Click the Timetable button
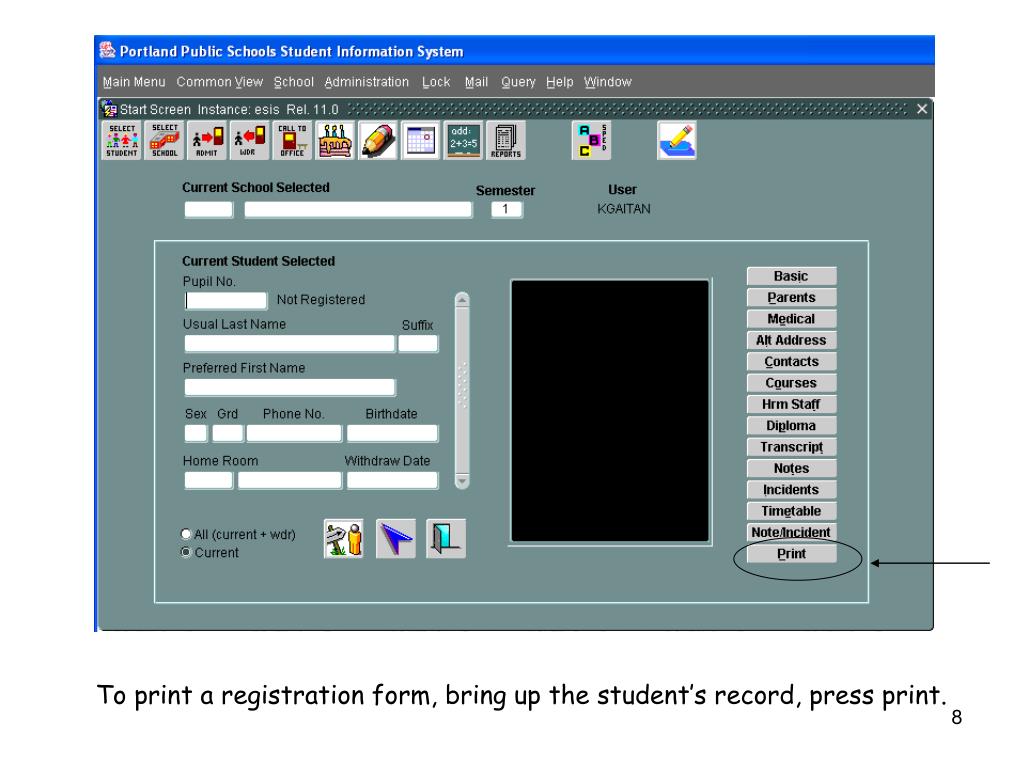The image size is (1024, 768). 792,511
